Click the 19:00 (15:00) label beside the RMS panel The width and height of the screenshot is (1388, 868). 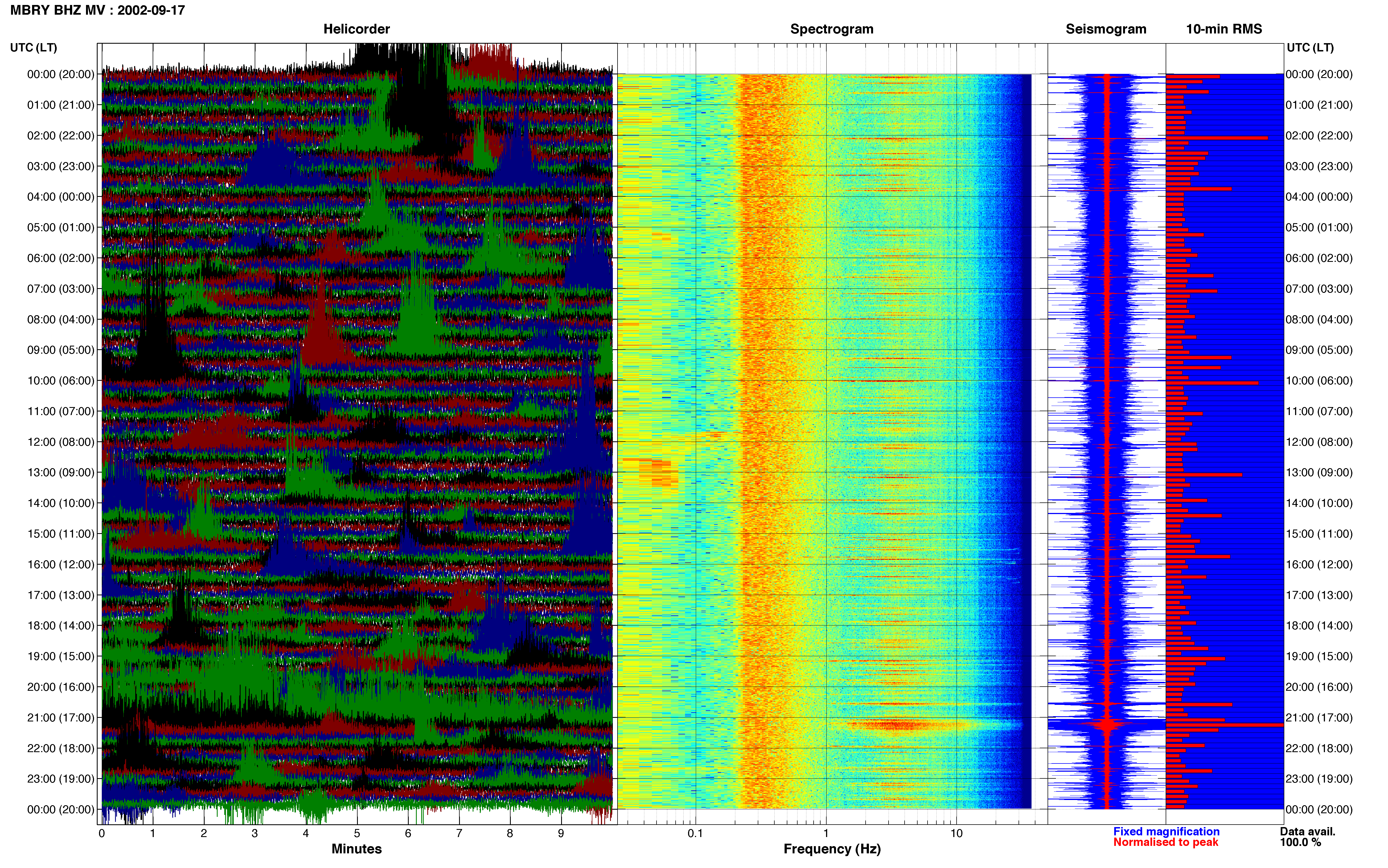point(1319,656)
